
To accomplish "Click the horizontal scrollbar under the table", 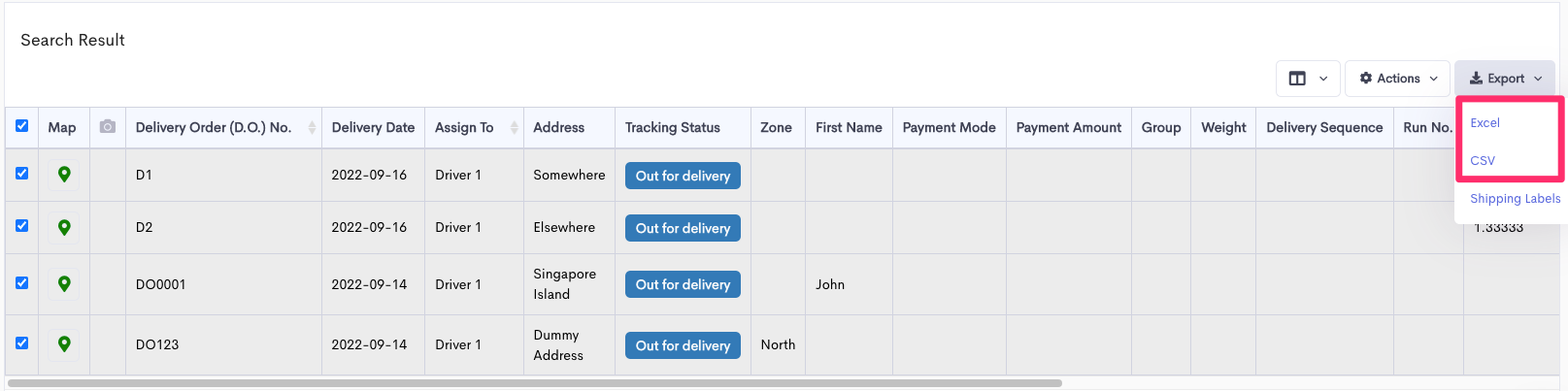I will coord(535,383).
